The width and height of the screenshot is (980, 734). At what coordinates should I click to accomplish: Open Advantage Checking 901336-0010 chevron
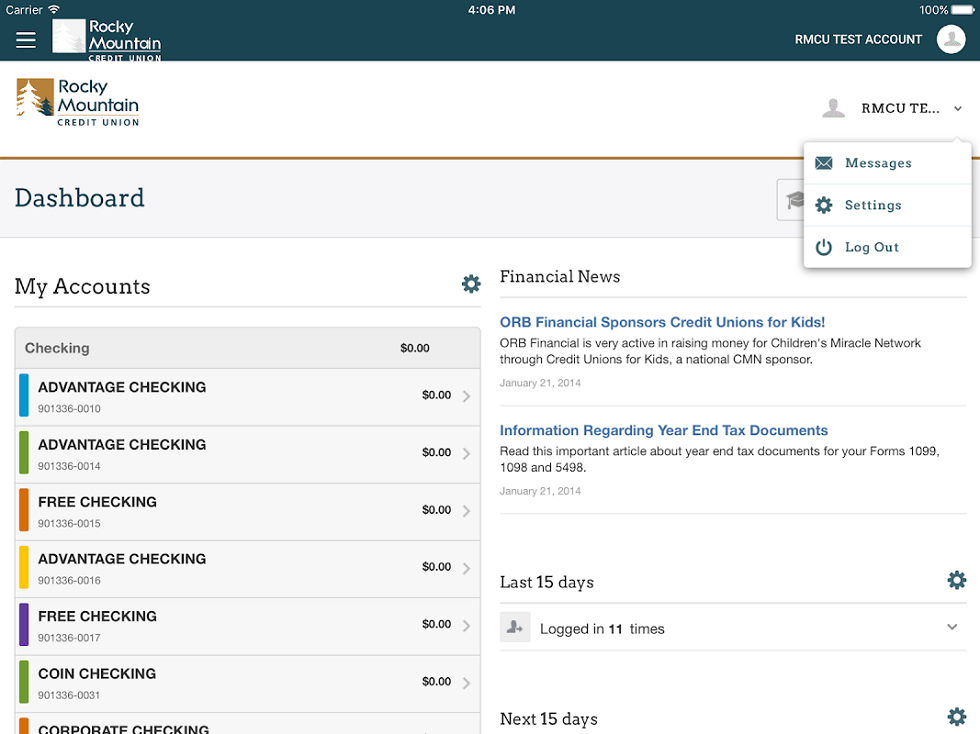click(x=466, y=396)
